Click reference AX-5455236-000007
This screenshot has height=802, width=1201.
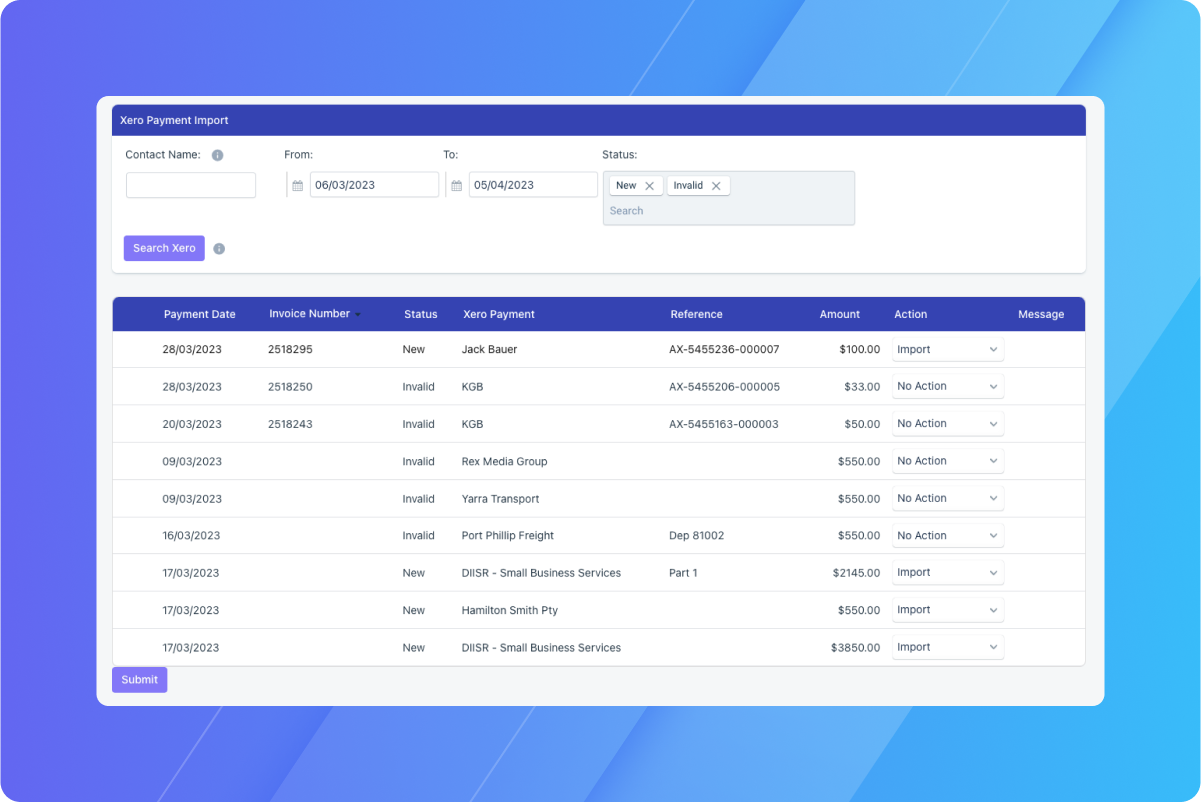point(724,350)
